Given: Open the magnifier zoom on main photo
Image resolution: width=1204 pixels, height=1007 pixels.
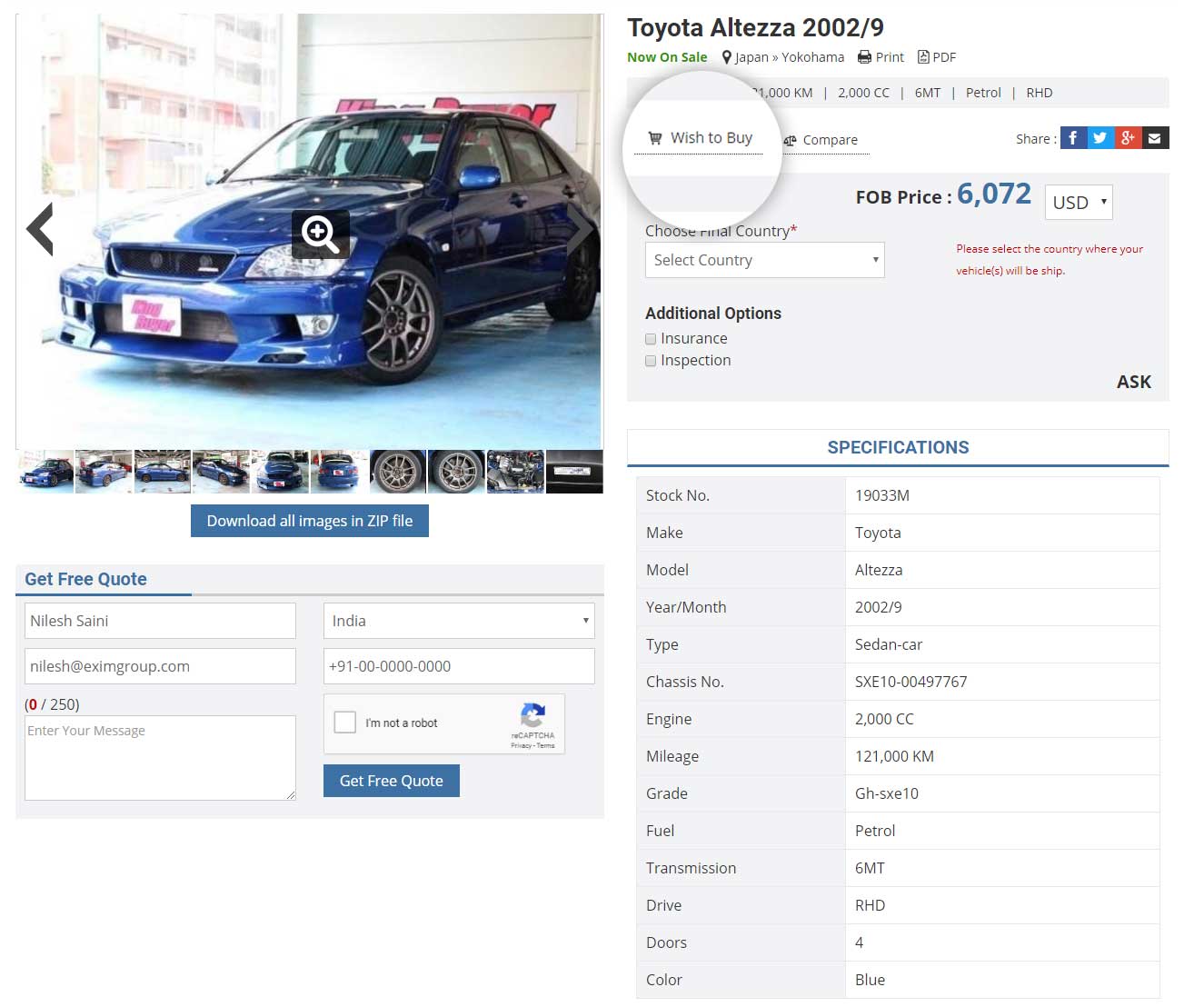Looking at the screenshot, I should [321, 234].
